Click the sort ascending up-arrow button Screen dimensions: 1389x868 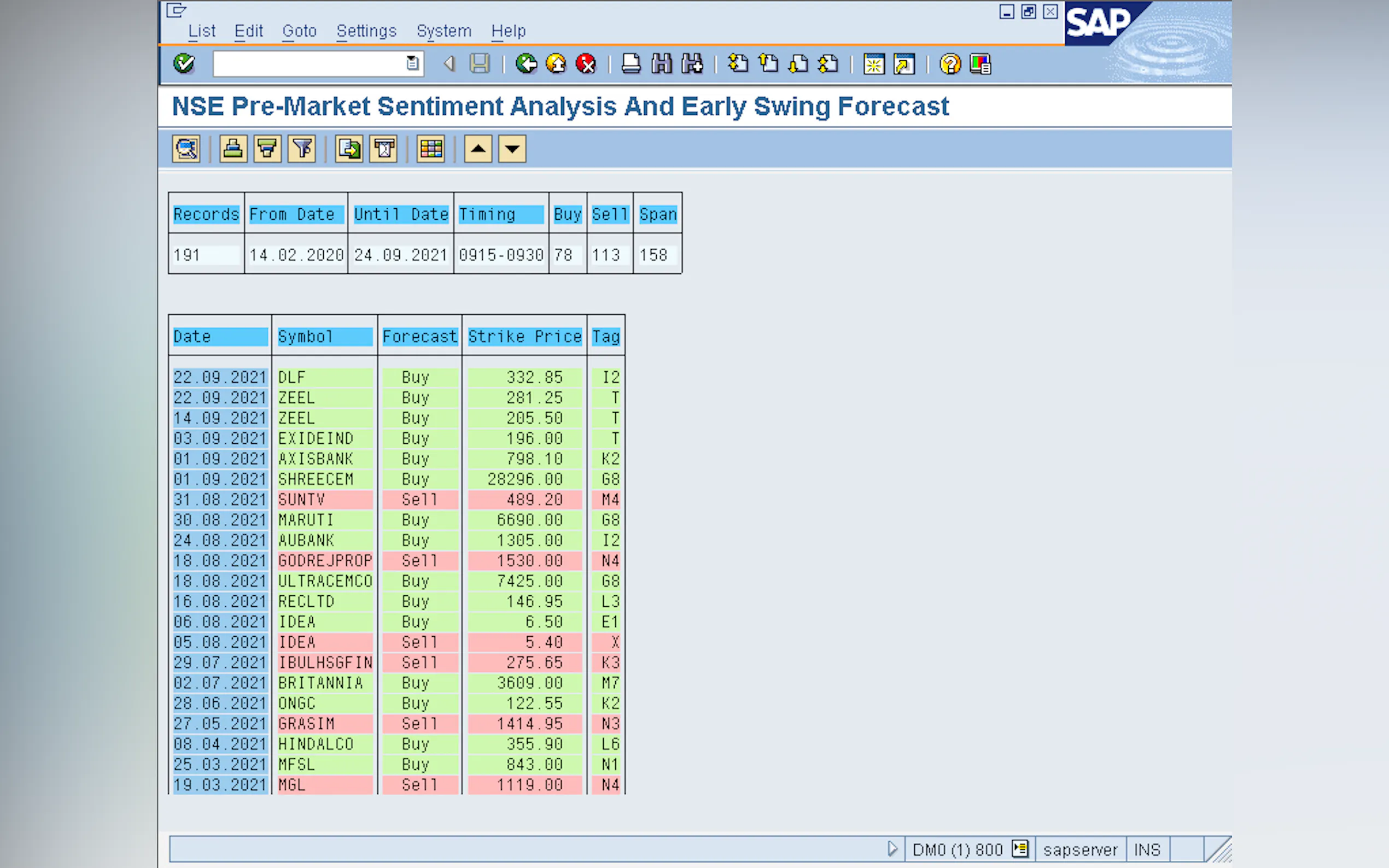[478, 149]
